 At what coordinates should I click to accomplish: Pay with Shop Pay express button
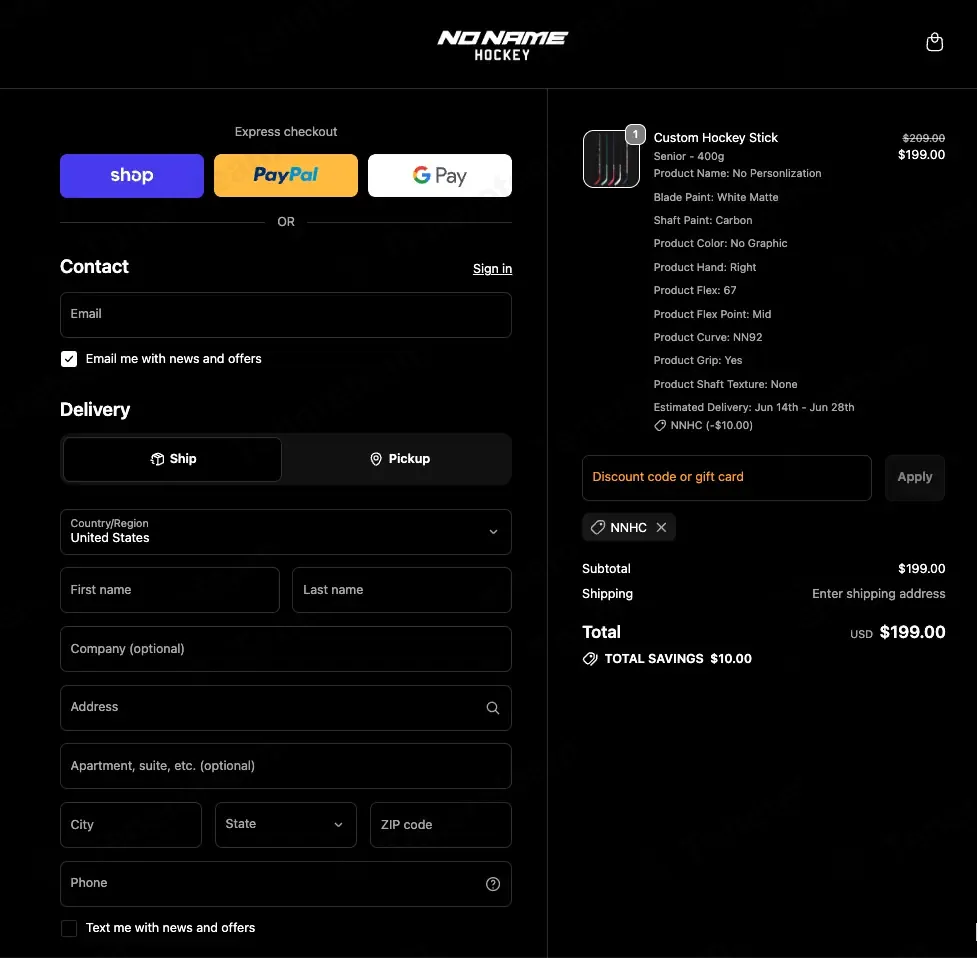point(131,176)
